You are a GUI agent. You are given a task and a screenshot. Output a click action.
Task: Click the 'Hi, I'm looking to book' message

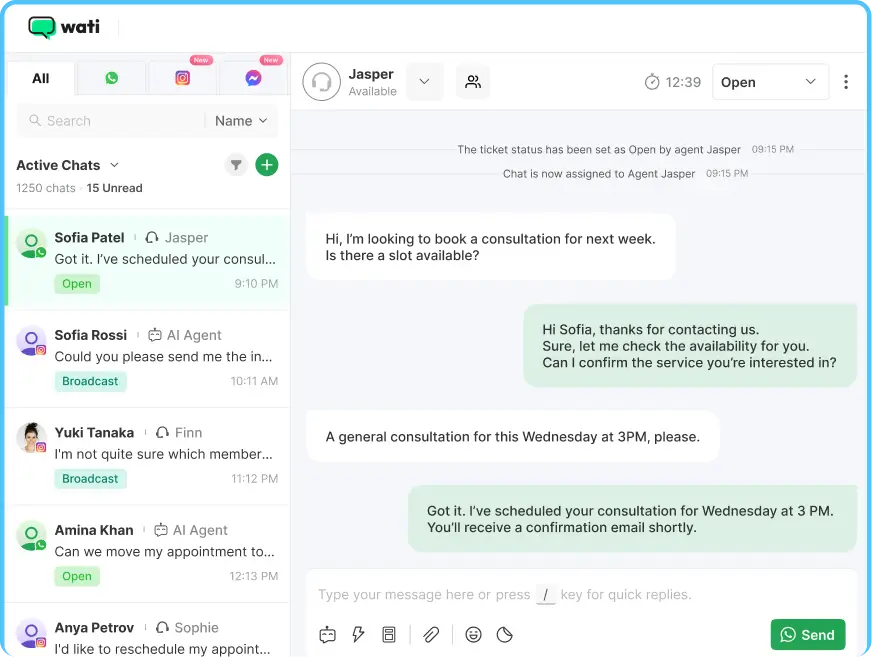(x=490, y=247)
